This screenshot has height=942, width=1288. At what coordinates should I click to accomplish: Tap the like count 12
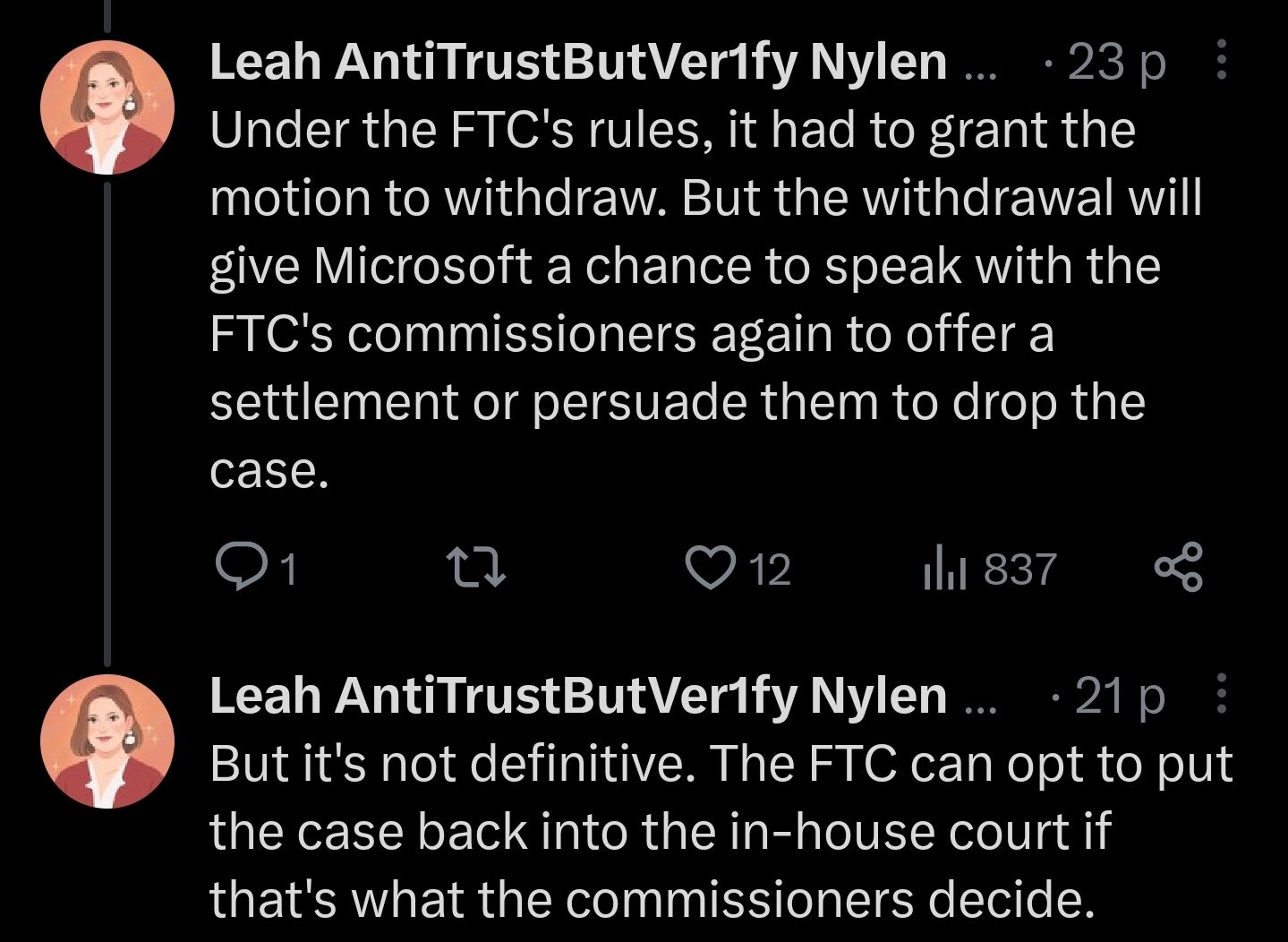770,569
